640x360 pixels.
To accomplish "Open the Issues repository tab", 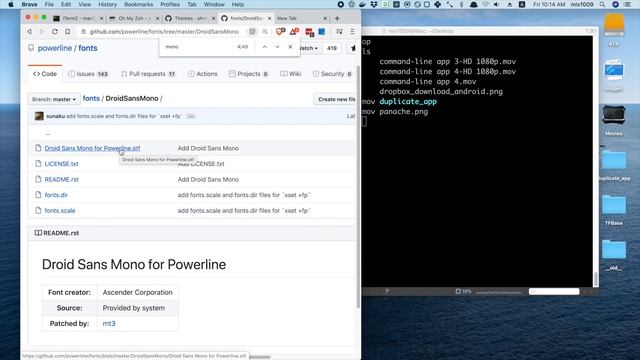I will [x=88, y=74].
